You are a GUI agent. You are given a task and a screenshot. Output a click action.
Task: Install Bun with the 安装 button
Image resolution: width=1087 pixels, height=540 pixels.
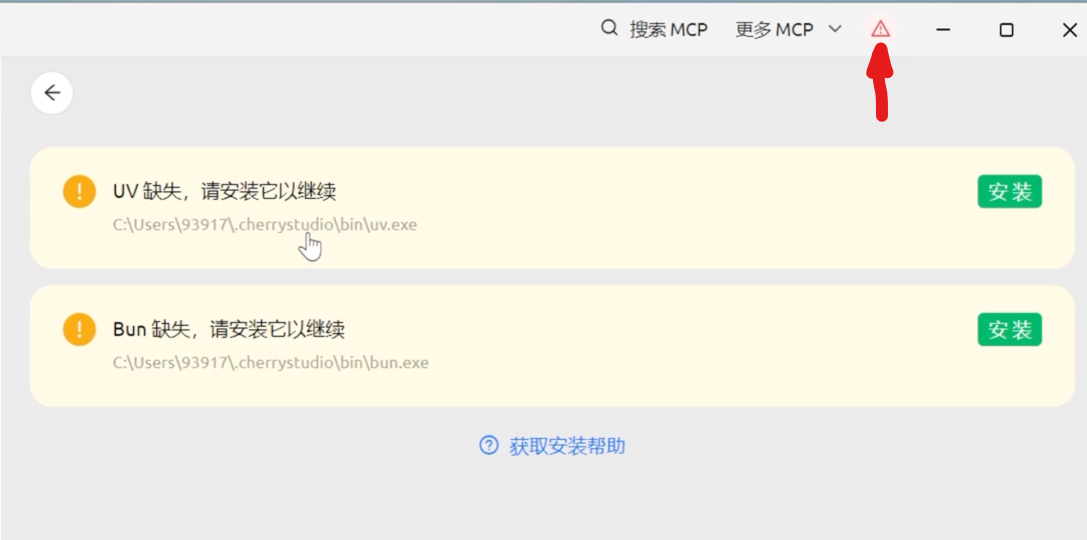pyautogui.click(x=1010, y=329)
